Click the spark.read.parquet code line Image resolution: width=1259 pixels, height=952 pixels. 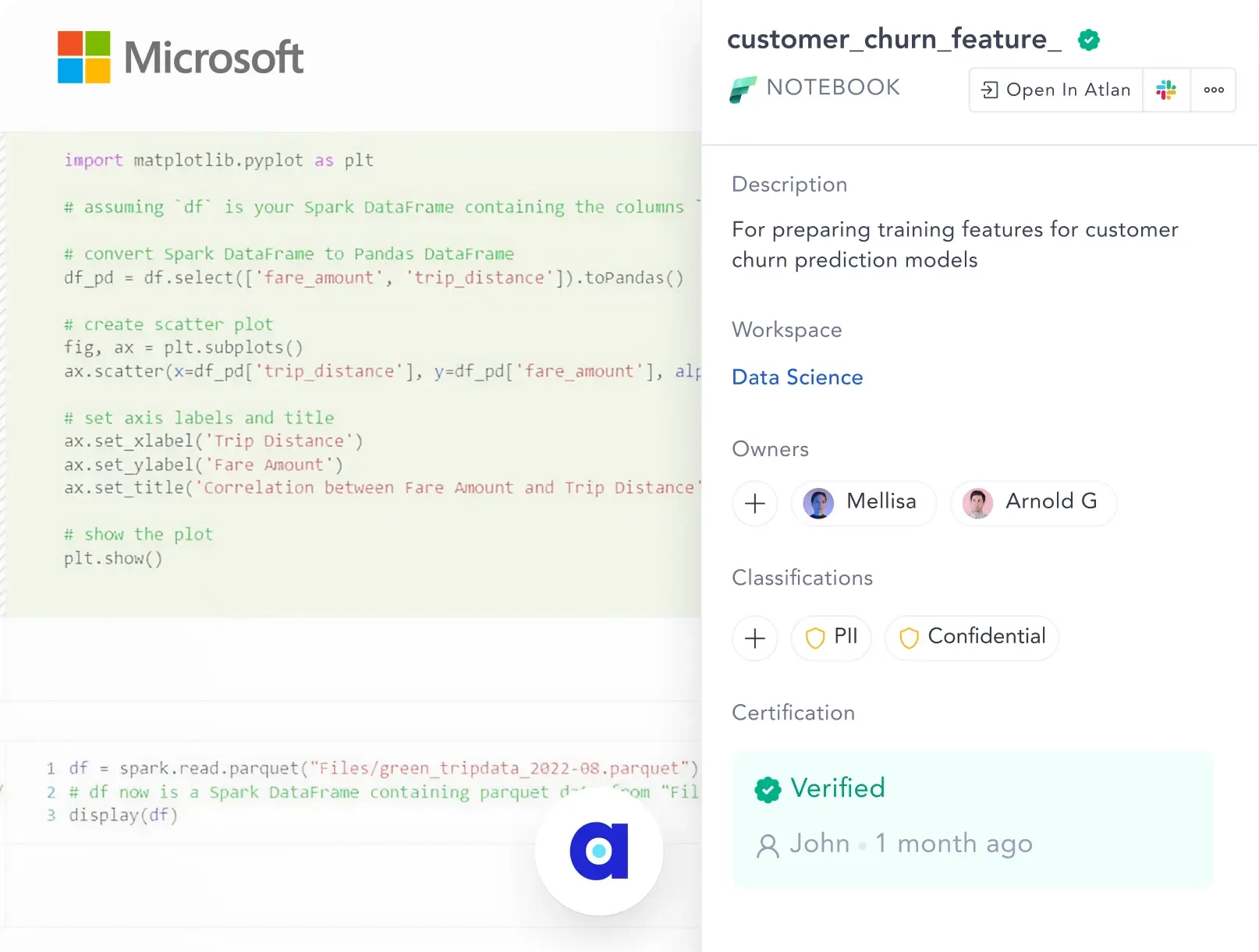pyautogui.click(x=382, y=769)
